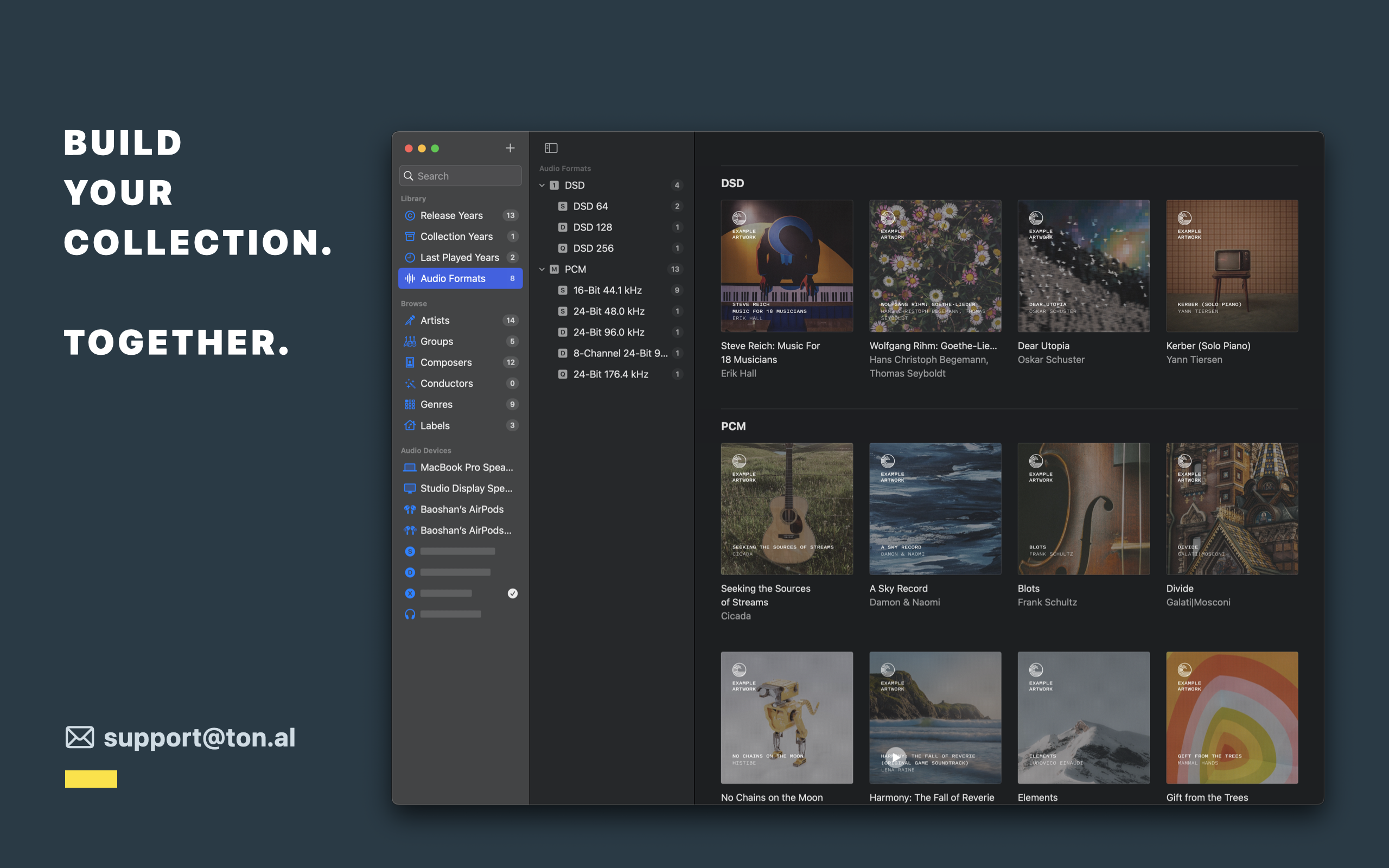Collapse the PCM format group
This screenshot has height=868, width=1389.
[542, 269]
